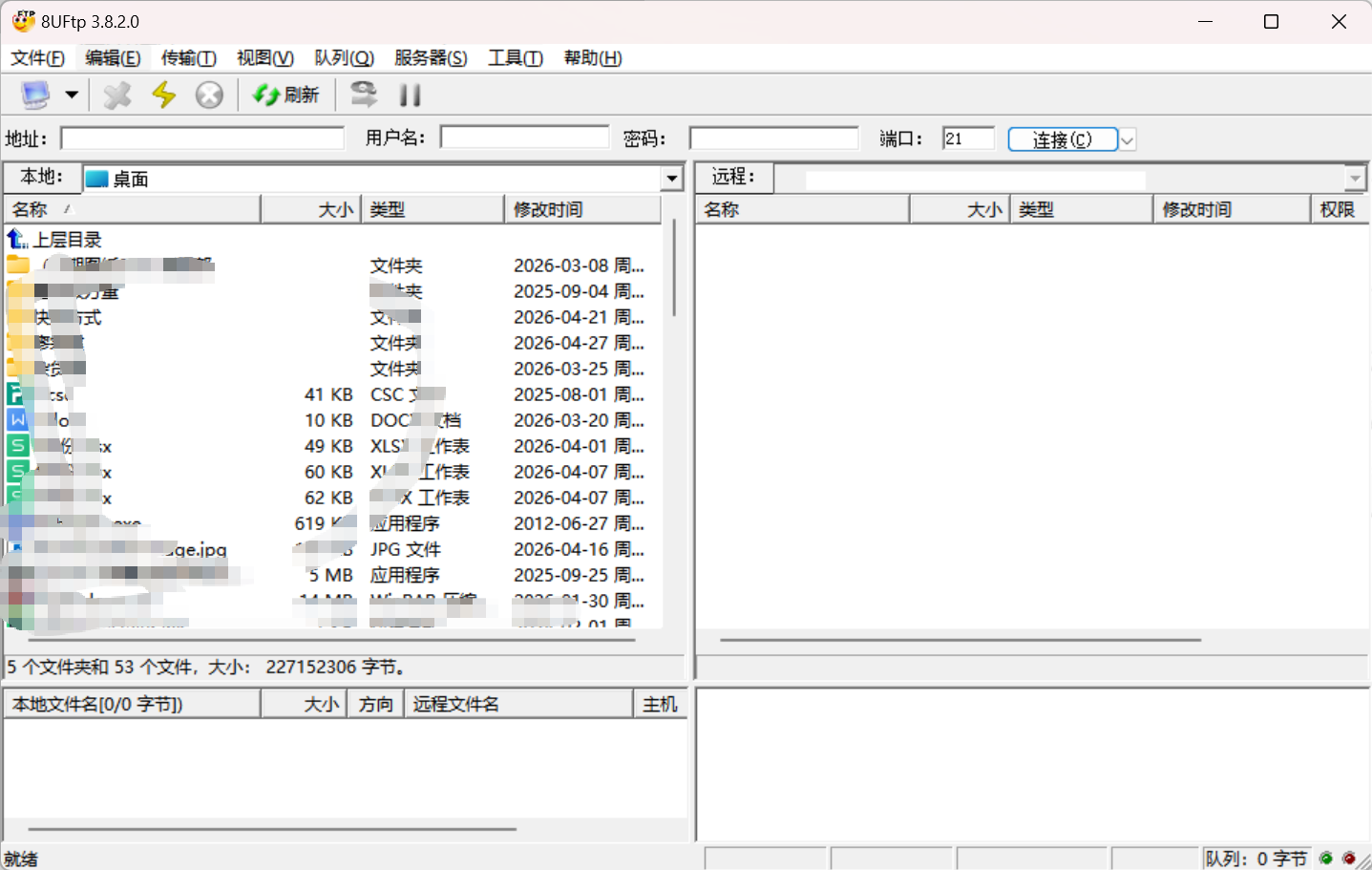Open the local path 桌面 dropdown
The height and width of the screenshot is (870, 1372).
click(x=672, y=179)
